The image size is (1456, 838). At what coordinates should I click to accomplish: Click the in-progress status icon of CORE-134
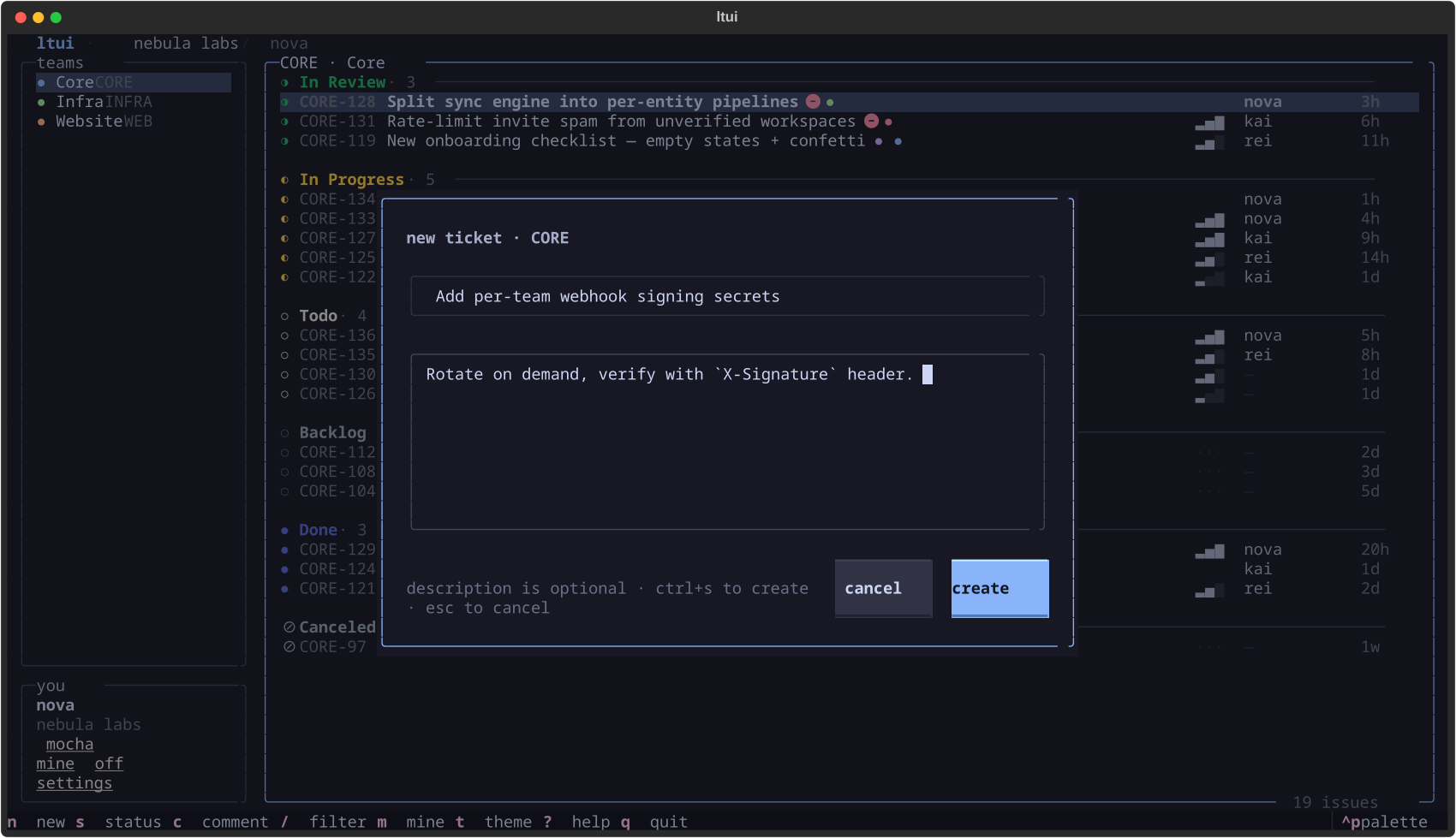click(x=284, y=199)
